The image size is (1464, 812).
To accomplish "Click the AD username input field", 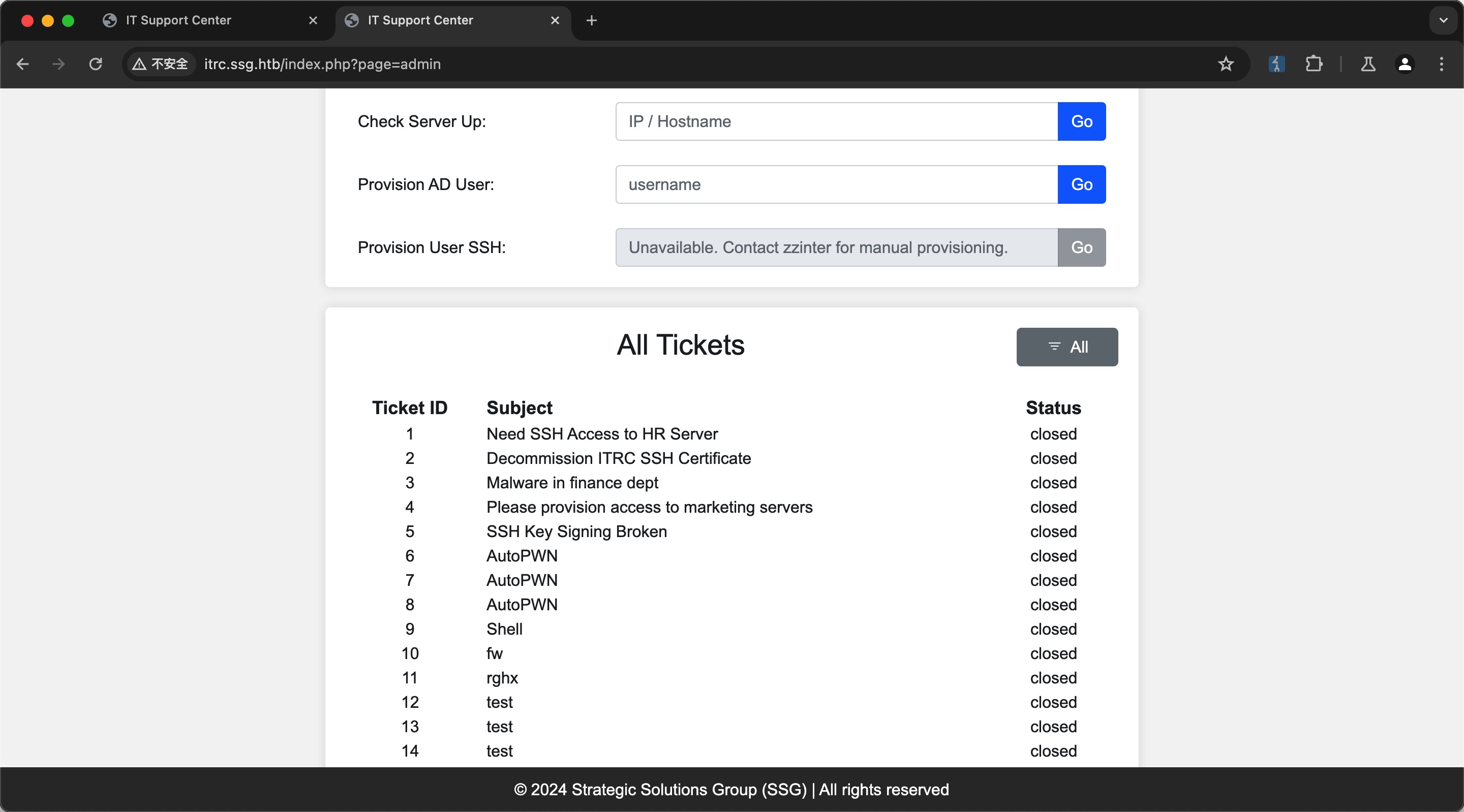I will 836,184.
